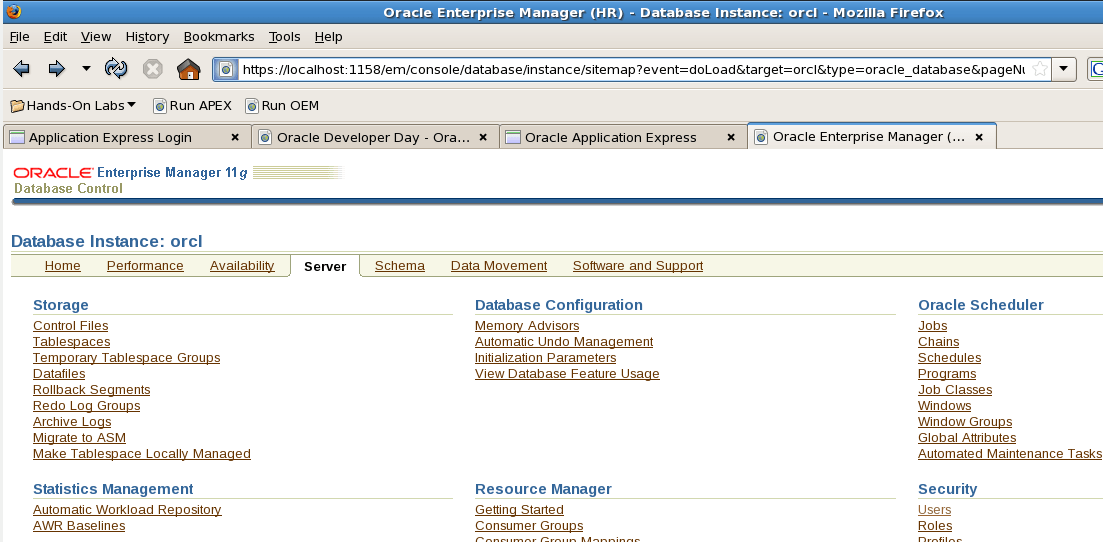Viewport: 1103px width, 542px height.
Task: Bookmark this page with the star icon
Action: point(1040,69)
